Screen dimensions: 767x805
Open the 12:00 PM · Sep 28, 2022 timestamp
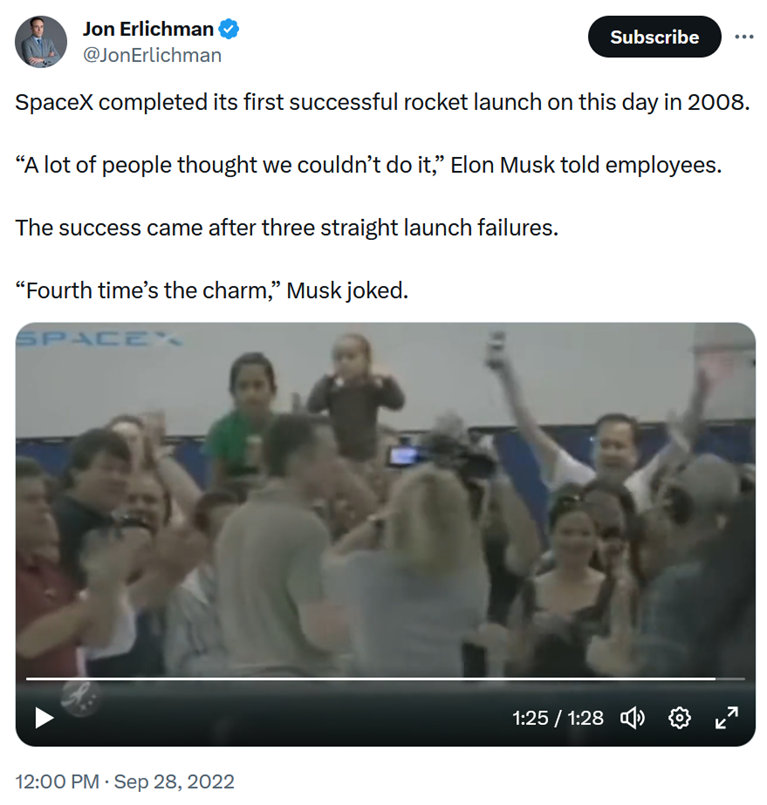125,781
